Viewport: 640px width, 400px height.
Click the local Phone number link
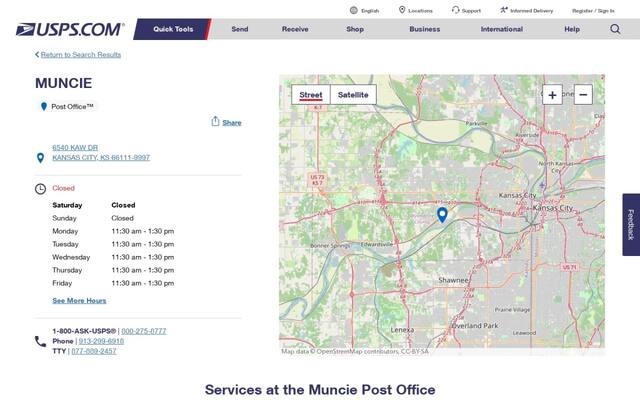pyautogui.click(x=101, y=341)
